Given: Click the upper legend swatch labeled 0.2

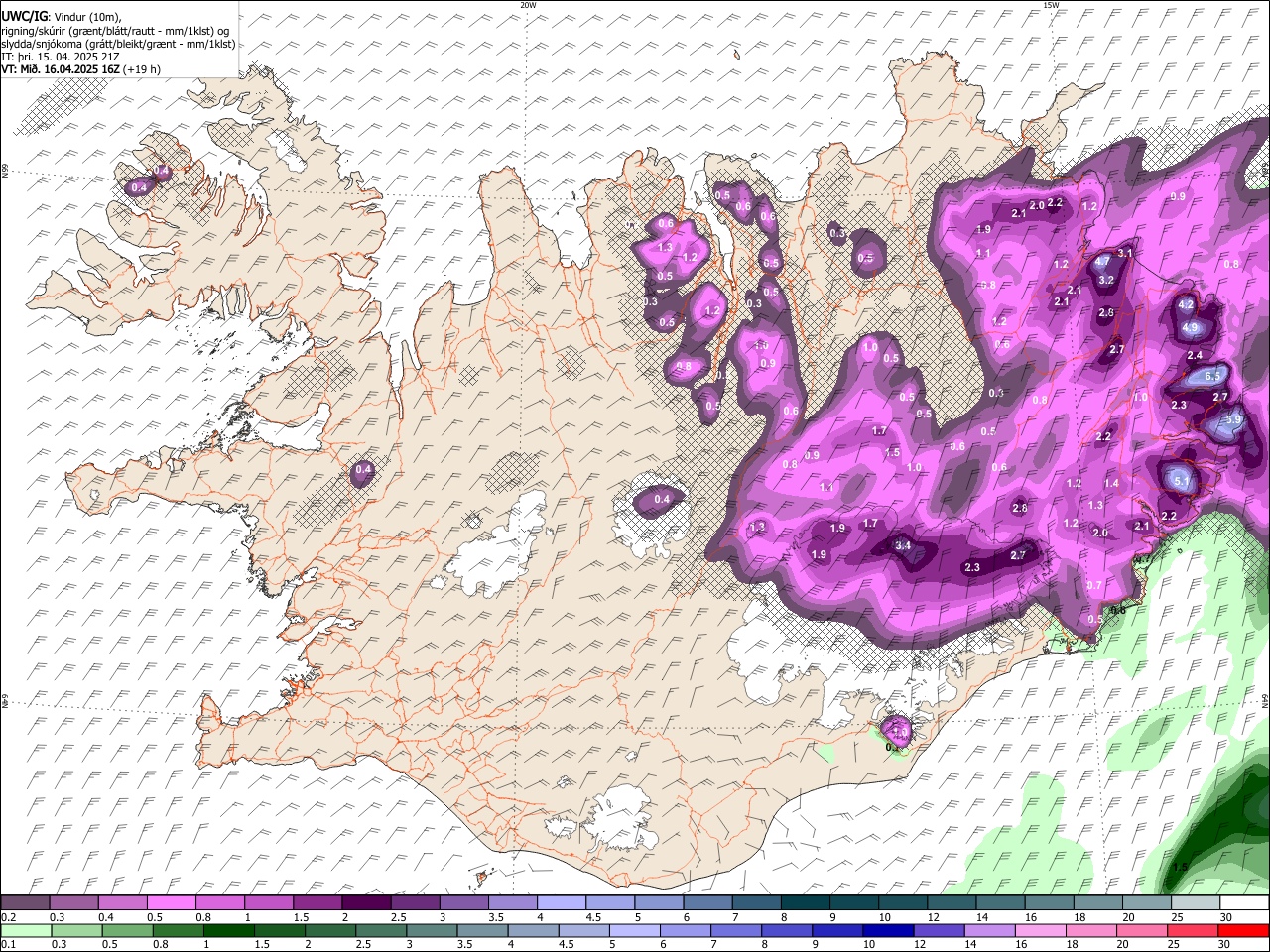Looking at the screenshot, I should tap(25, 902).
